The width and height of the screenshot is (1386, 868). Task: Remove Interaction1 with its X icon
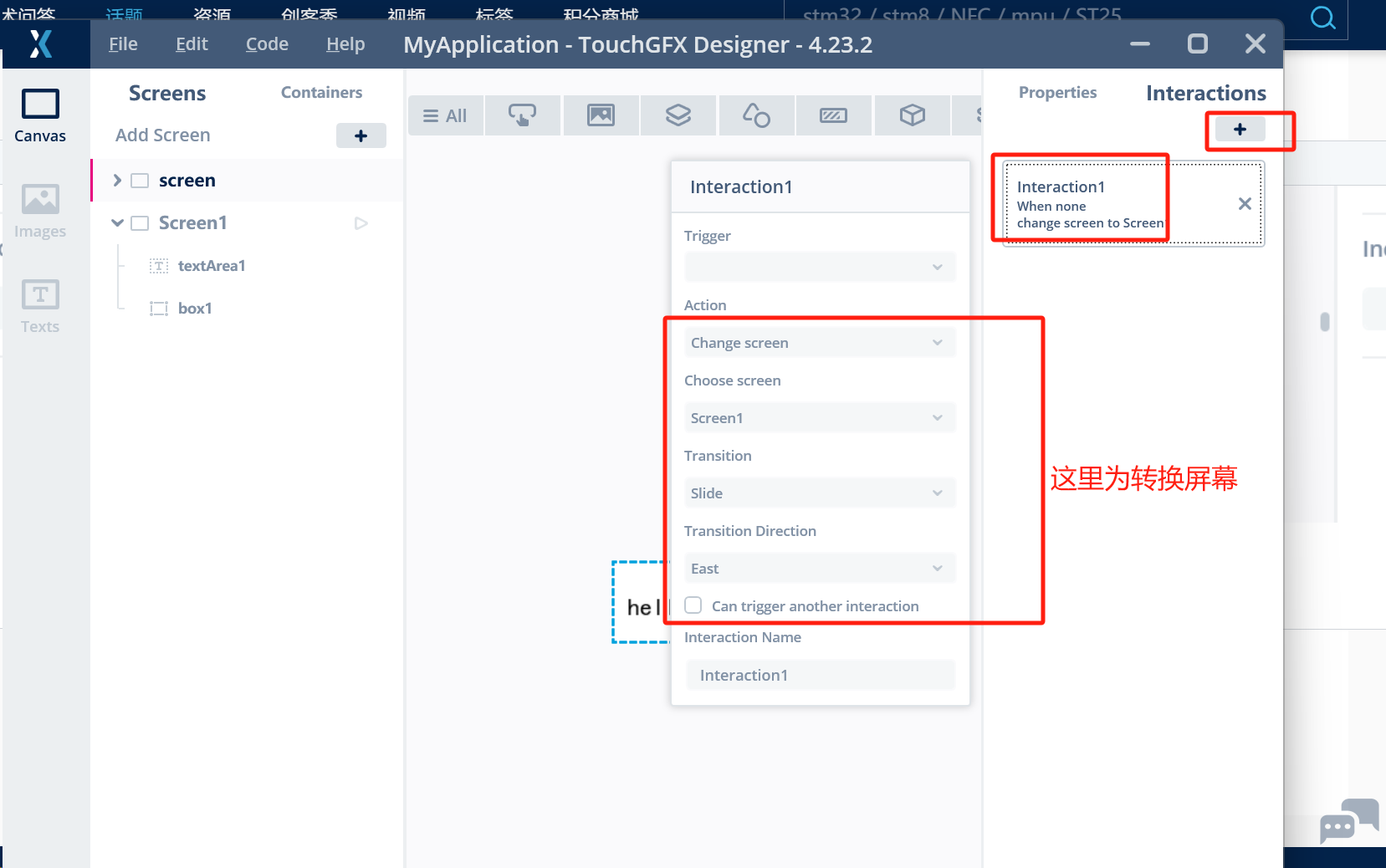[1245, 204]
